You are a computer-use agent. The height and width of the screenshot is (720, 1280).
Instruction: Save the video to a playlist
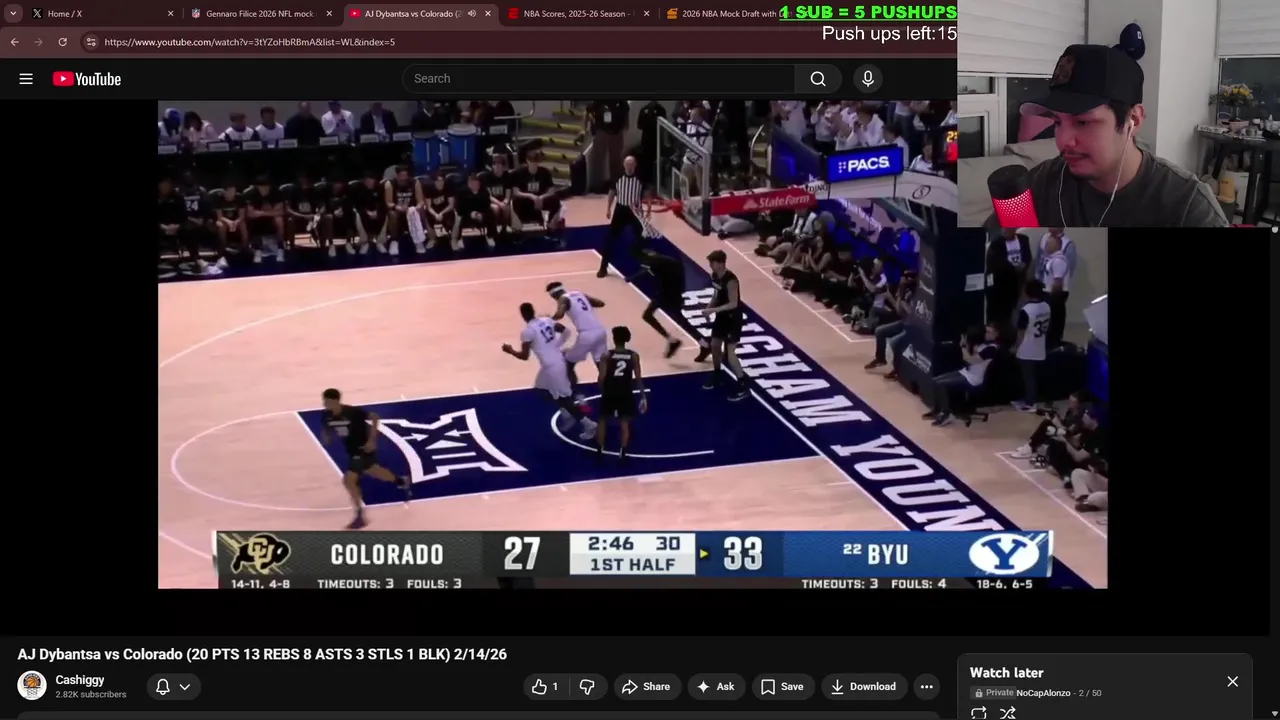(x=781, y=686)
